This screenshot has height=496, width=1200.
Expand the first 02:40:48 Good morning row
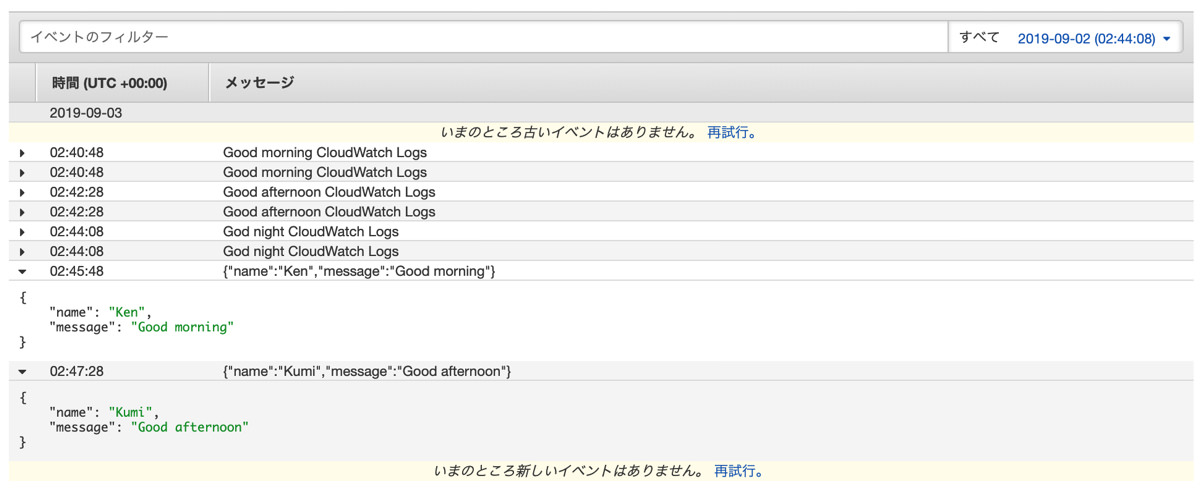(x=23, y=153)
